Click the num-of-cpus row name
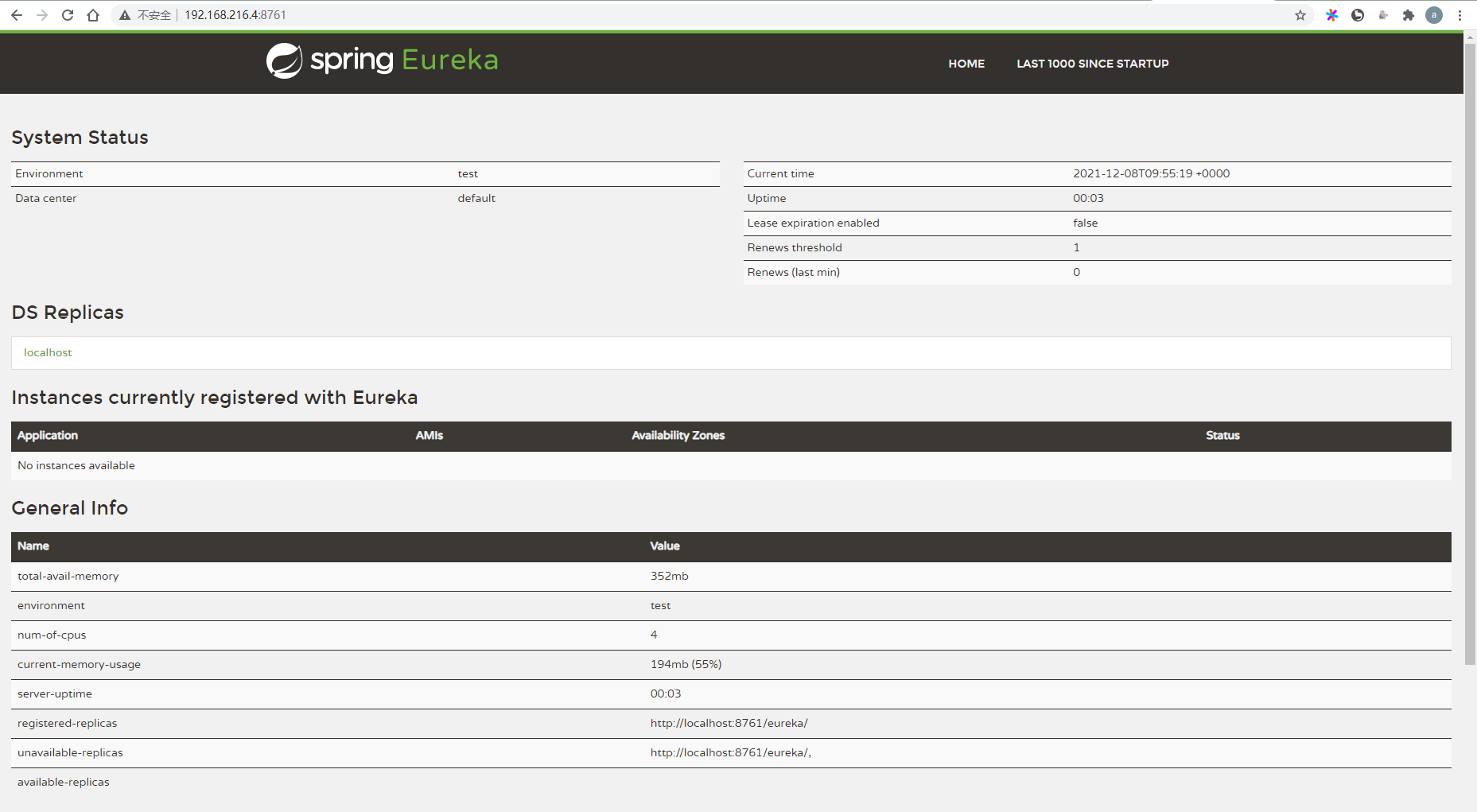Viewport: 1477px width, 812px height. 52,635
